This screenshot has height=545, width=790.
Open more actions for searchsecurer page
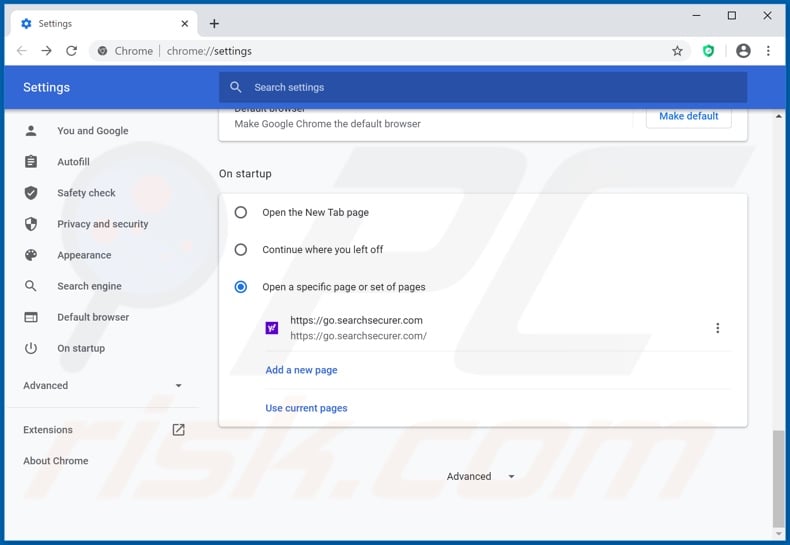pyautogui.click(x=717, y=328)
